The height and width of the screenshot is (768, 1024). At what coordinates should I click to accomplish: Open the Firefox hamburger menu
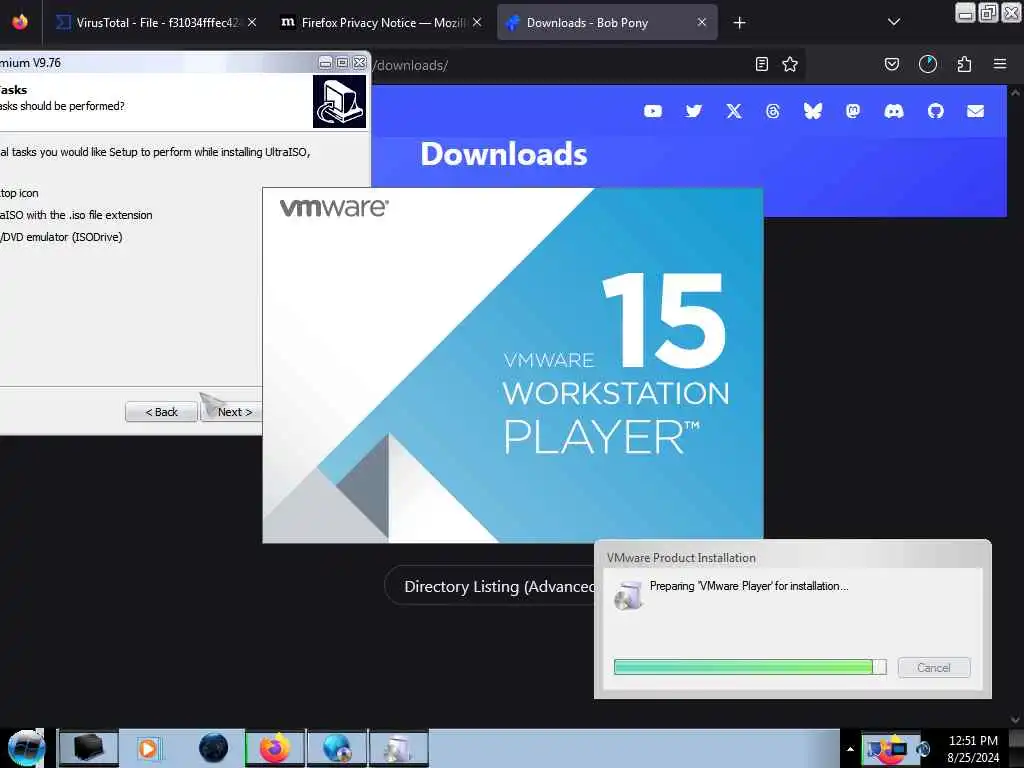pos(1000,63)
